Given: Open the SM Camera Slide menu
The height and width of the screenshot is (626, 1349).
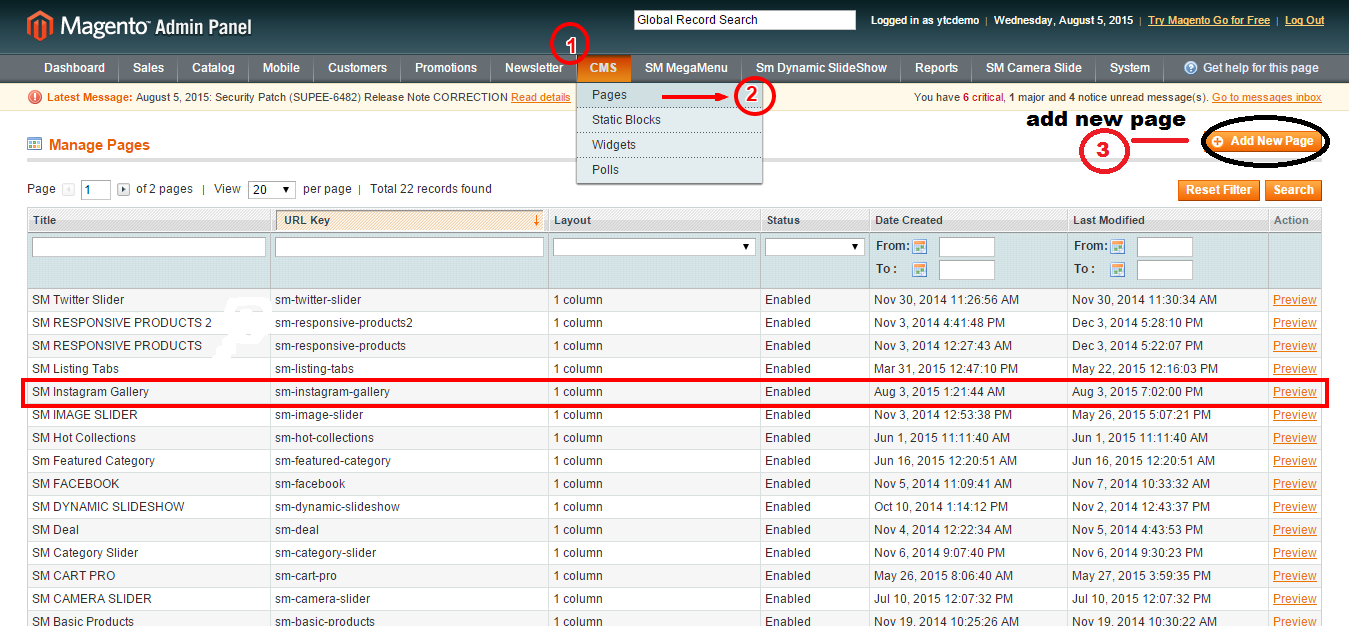Looking at the screenshot, I should (1033, 68).
